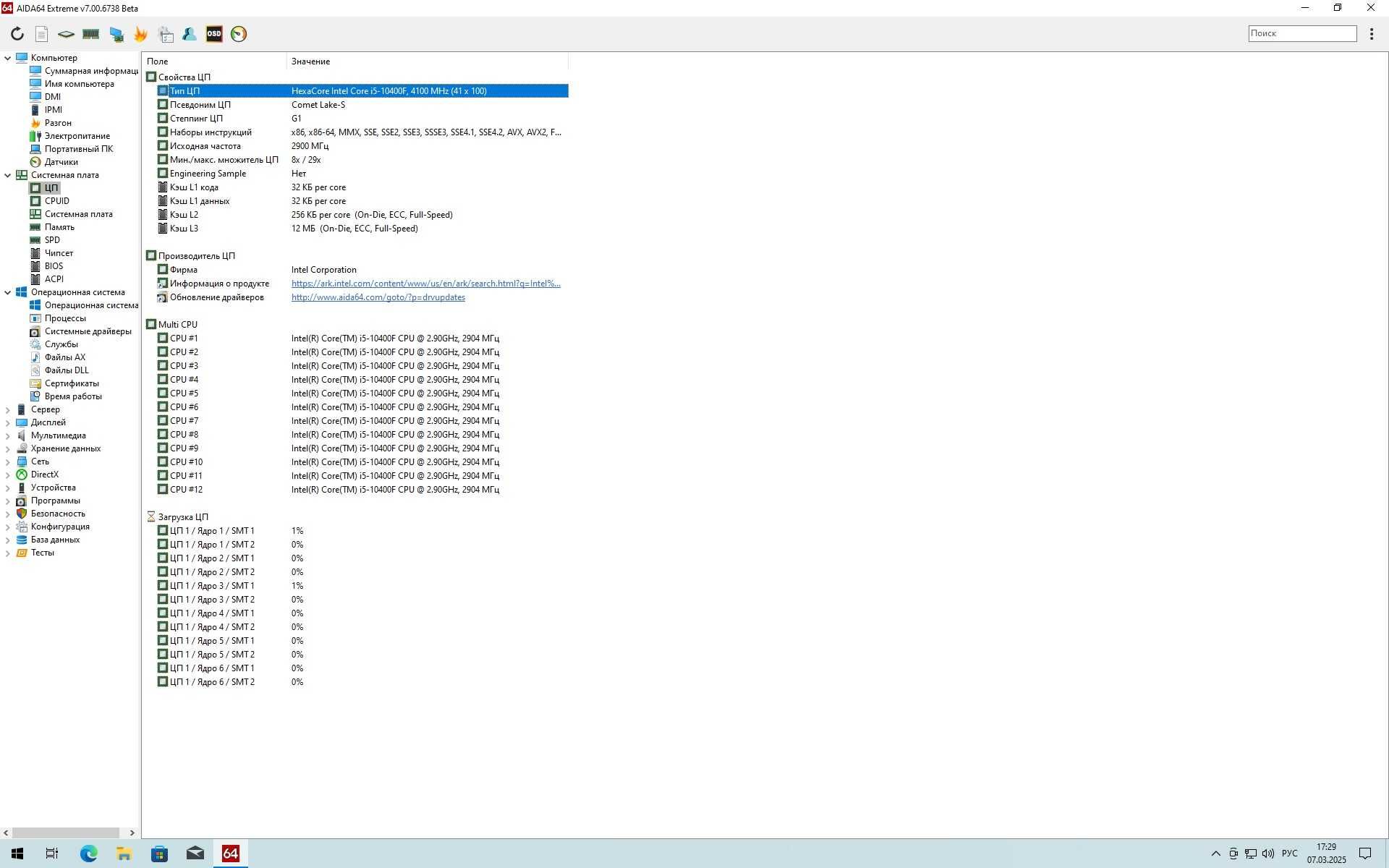The image size is (1389, 868).
Task: Show hidden system tray icons chevron
Action: point(1215,854)
